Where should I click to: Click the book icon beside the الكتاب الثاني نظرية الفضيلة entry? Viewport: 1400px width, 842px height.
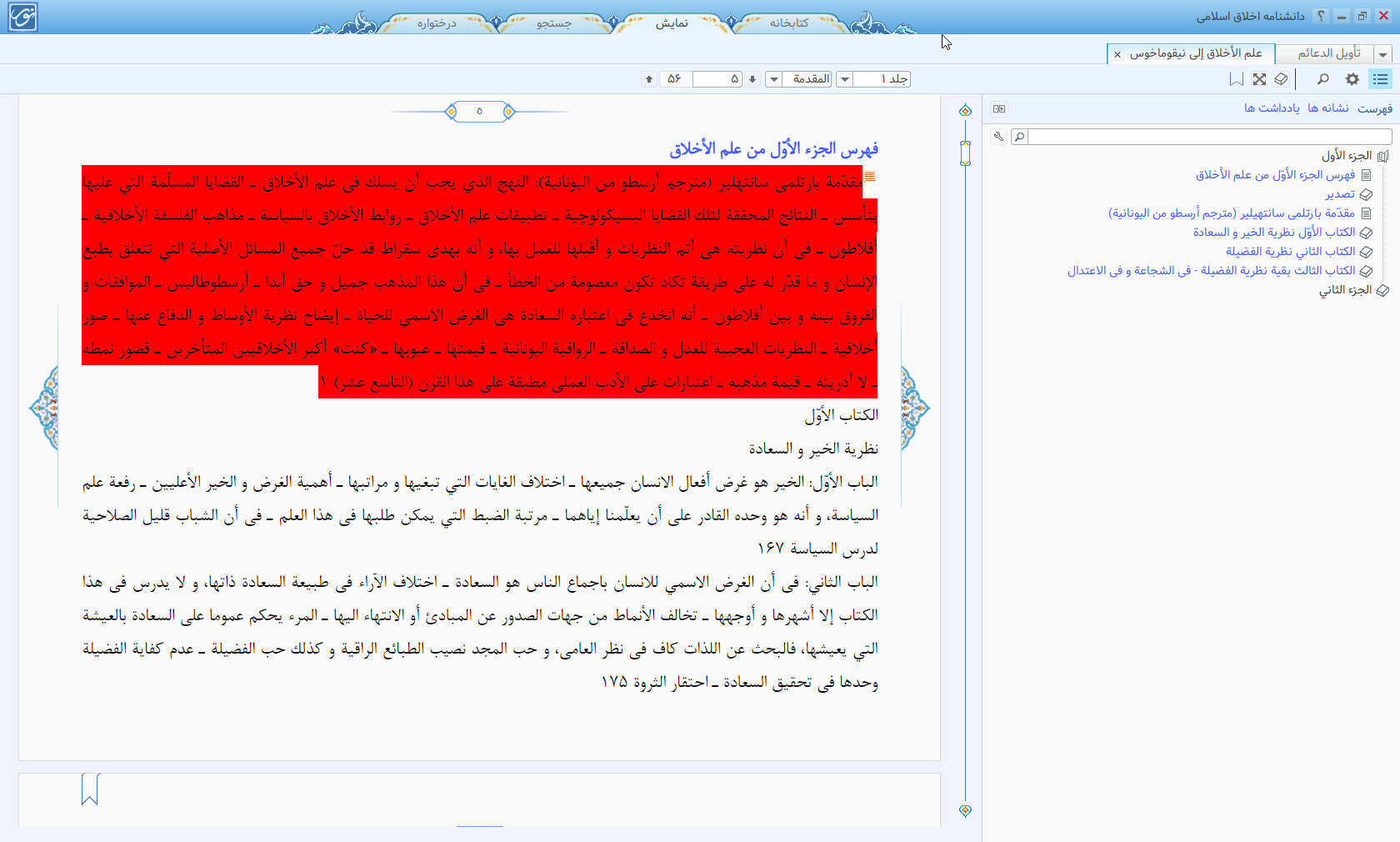tap(1366, 252)
